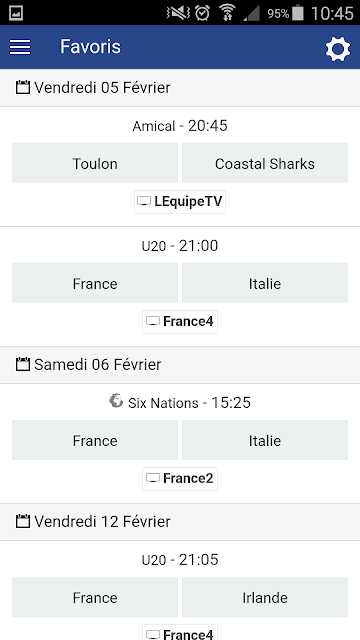Tap the Favoris page title

(x=90, y=47)
